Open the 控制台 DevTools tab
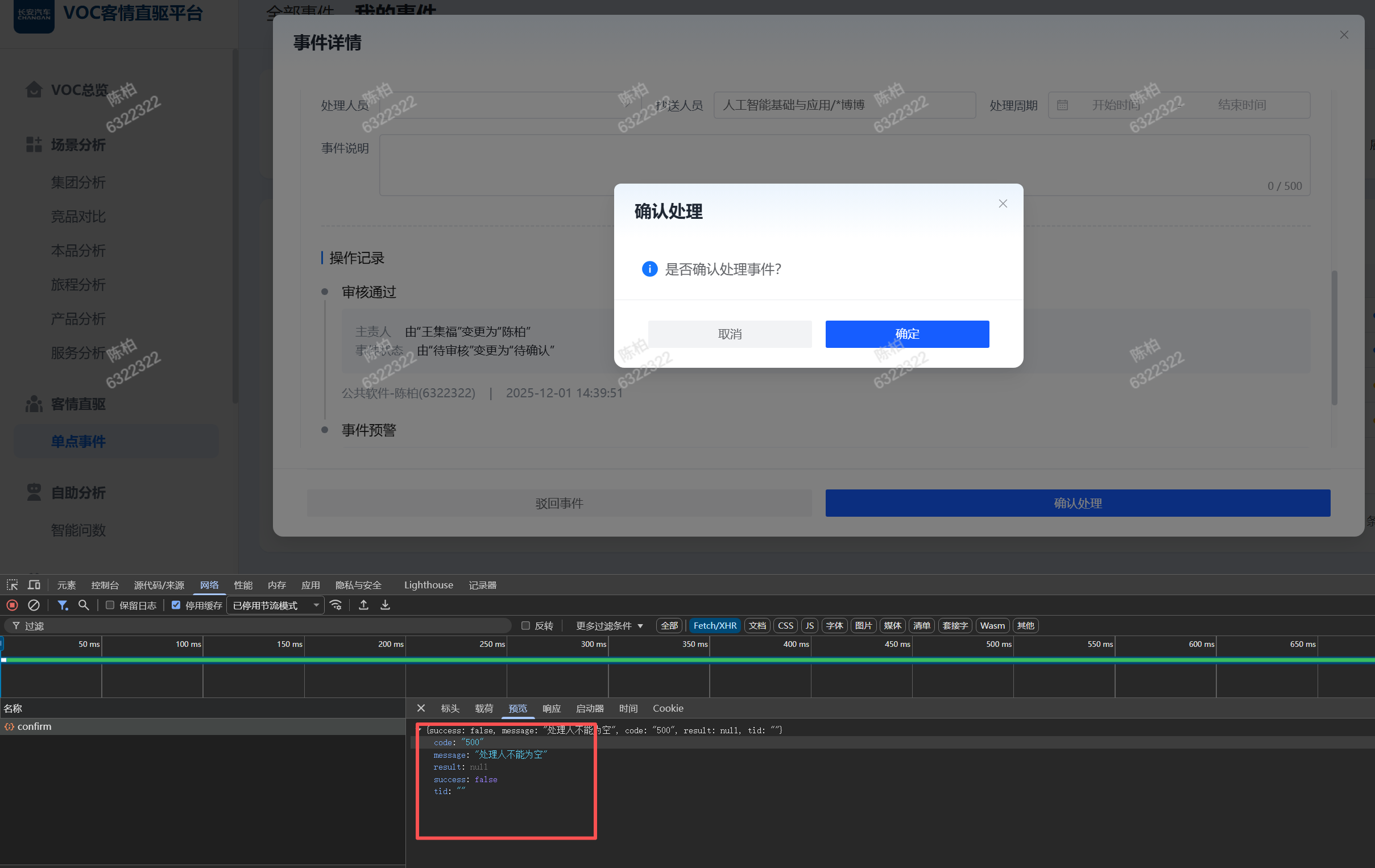This screenshot has height=868, width=1375. [x=105, y=585]
